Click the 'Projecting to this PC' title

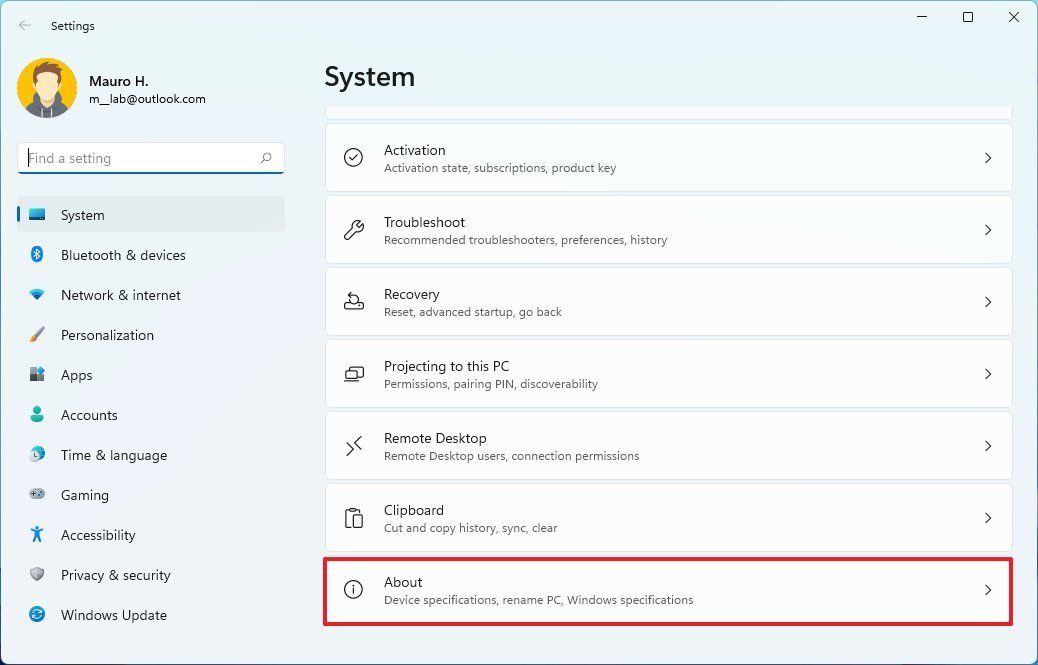[446, 366]
